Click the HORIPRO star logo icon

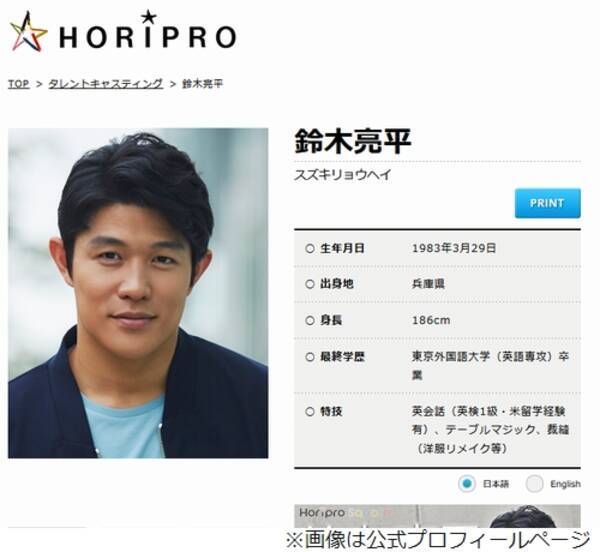[x=28, y=32]
